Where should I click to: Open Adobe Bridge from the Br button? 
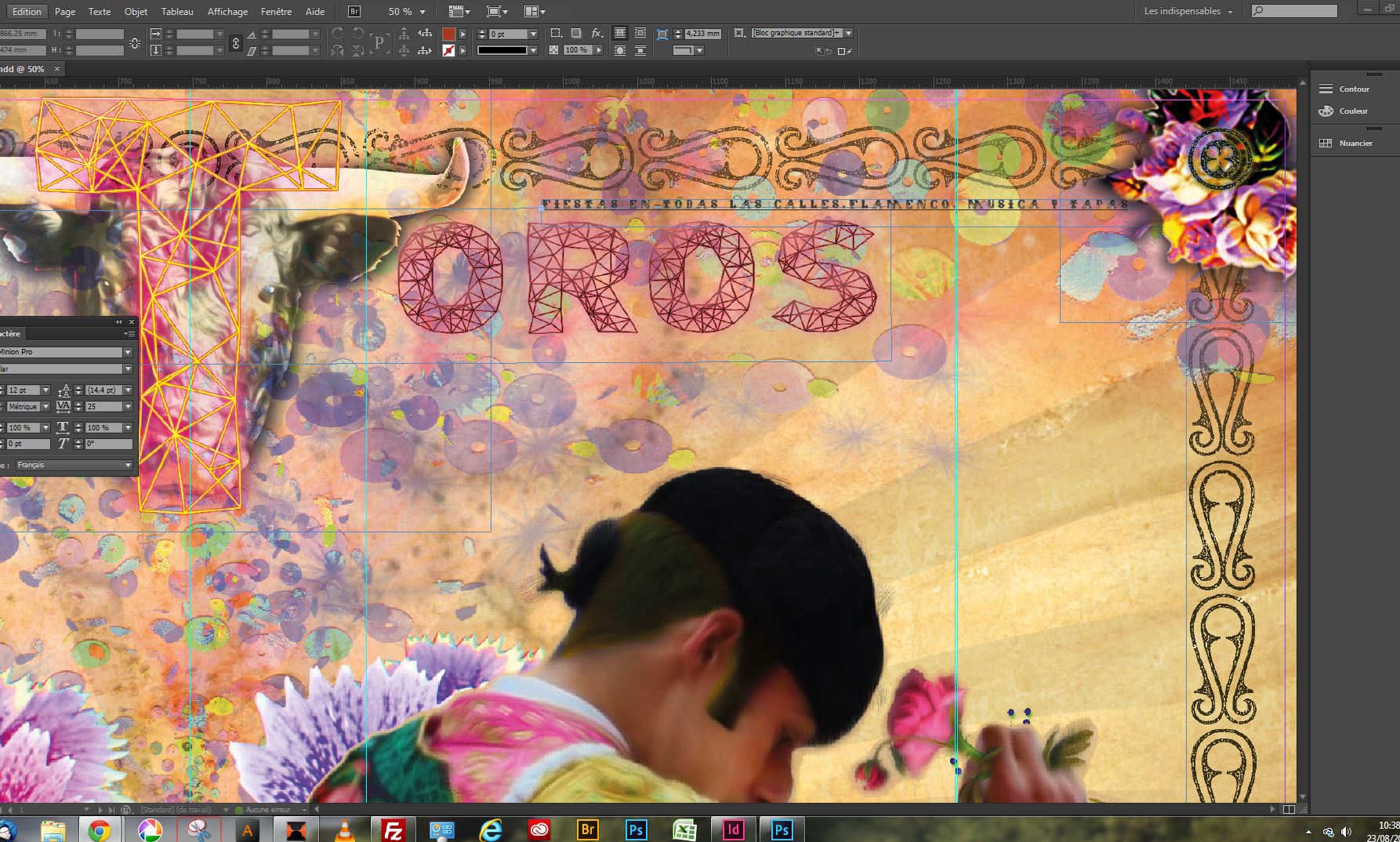click(x=354, y=12)
